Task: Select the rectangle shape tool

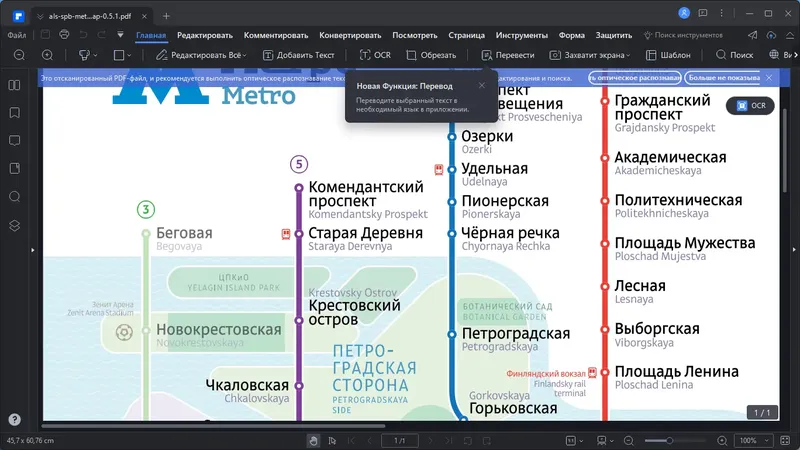Action: tap(119, 55)
